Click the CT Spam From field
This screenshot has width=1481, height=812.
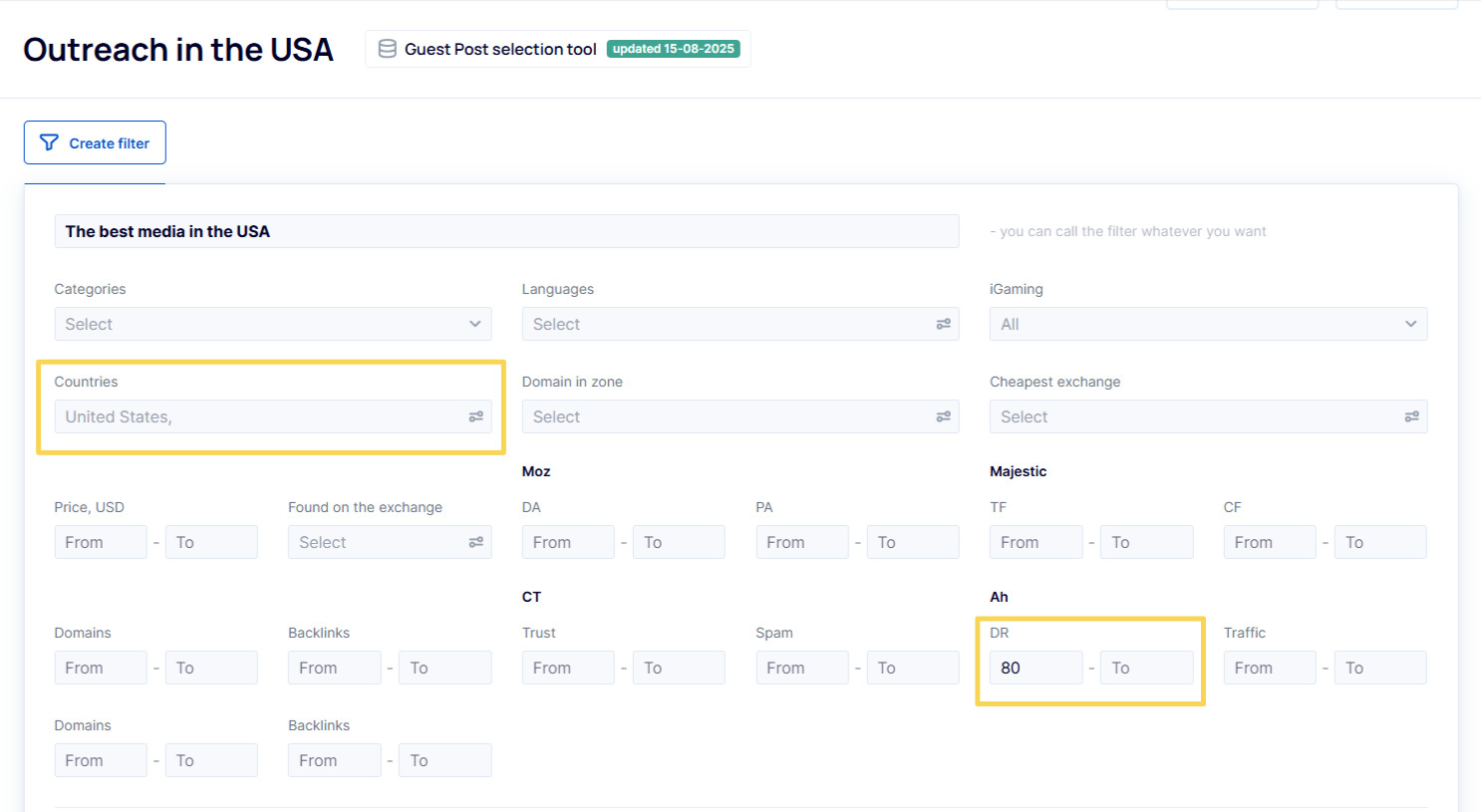(x=801, y=668)
